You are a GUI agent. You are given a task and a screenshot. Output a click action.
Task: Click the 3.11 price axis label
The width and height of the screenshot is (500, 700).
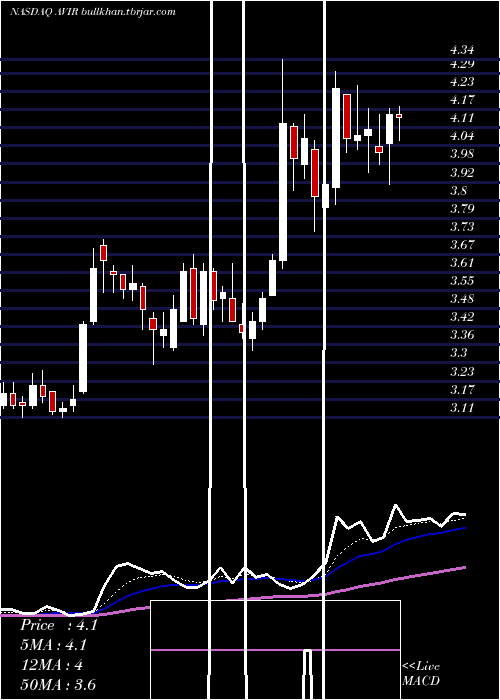click(x=462, y=408)
